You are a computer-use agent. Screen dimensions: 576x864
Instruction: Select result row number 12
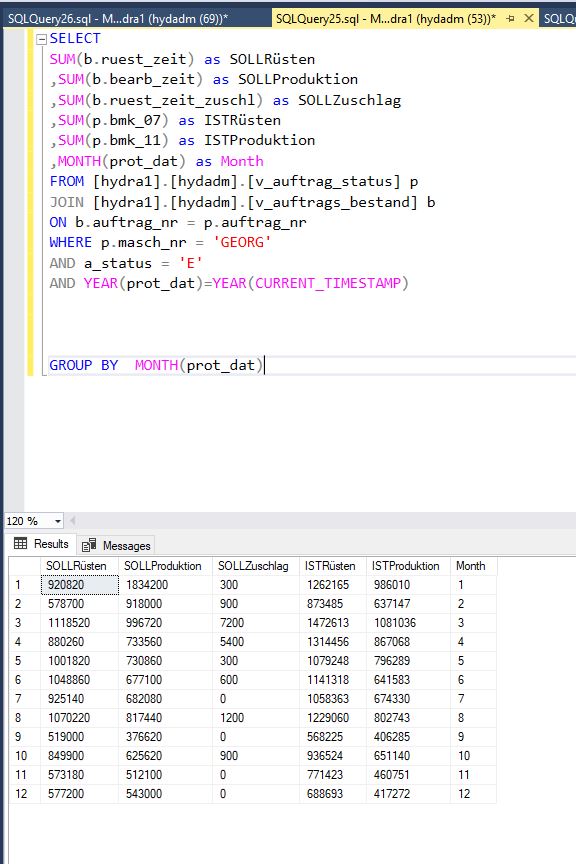tap(24, 793)
